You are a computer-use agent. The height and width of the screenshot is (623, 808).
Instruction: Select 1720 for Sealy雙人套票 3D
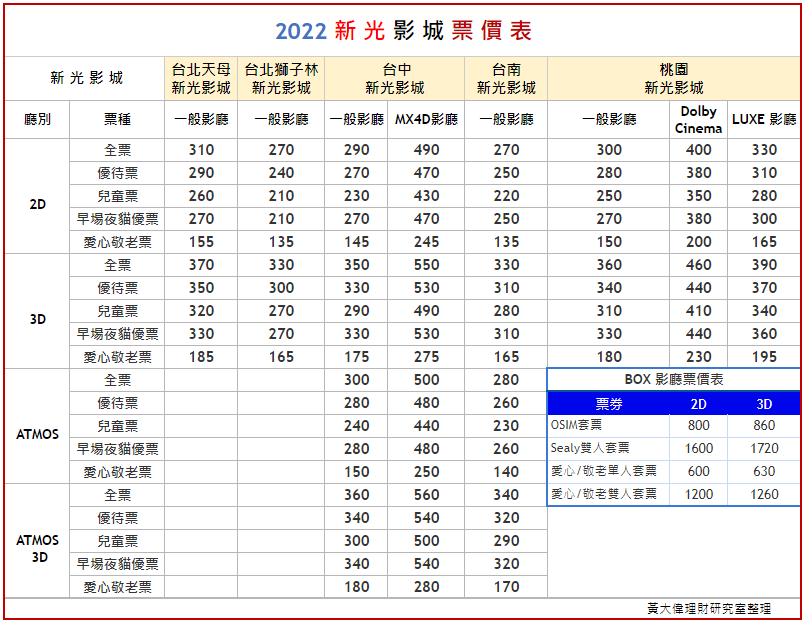point(764,448)
